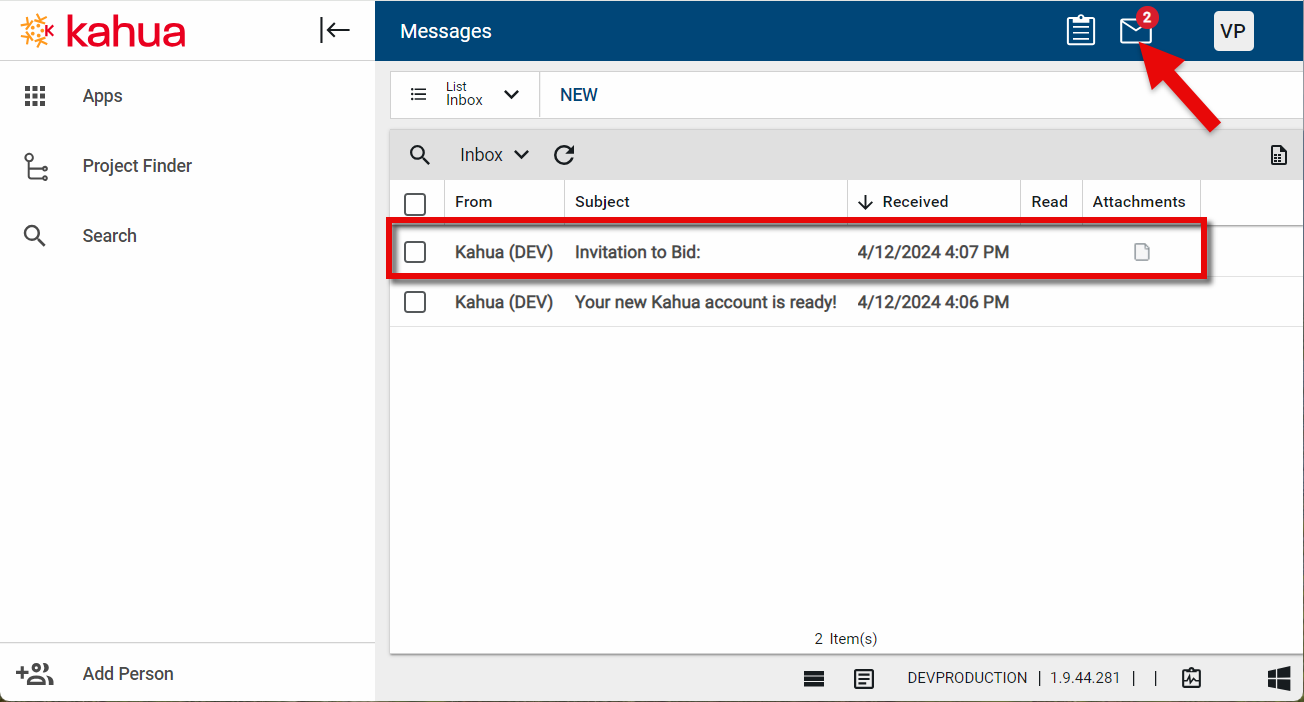Image resolution: width=1304 pixels, height=702 pixels.
Task: Click the activity monitor icon in status bar
Action: [x=1190, y=678]
